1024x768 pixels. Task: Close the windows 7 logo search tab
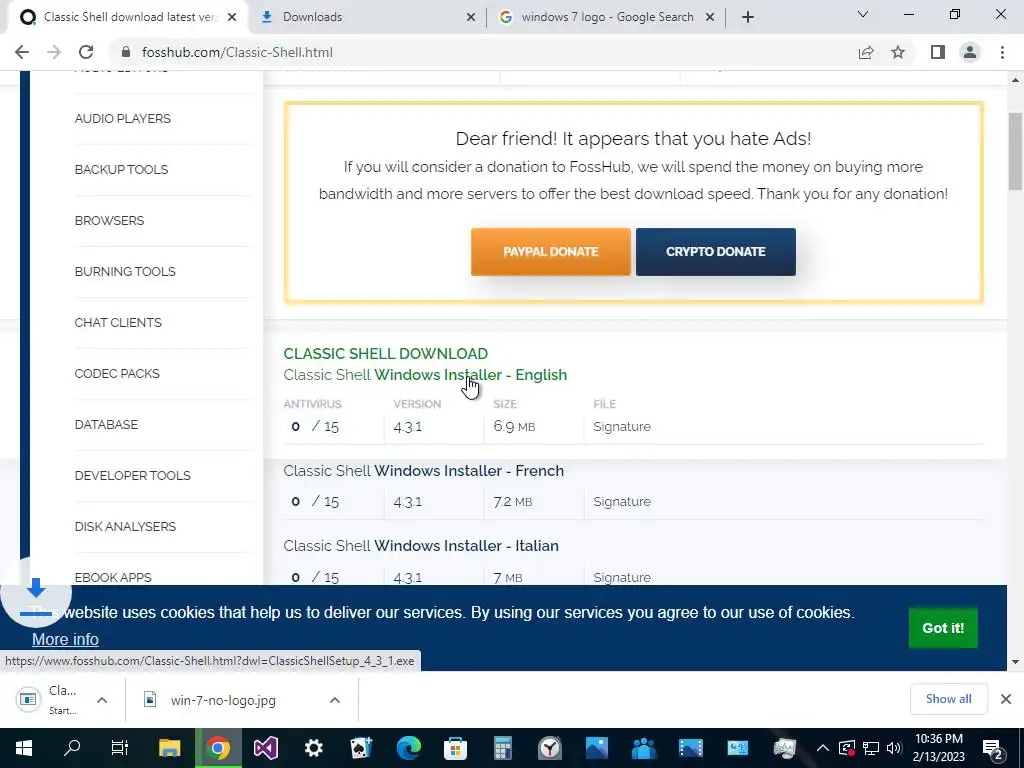pyautogui.click(x=710, y=17)
